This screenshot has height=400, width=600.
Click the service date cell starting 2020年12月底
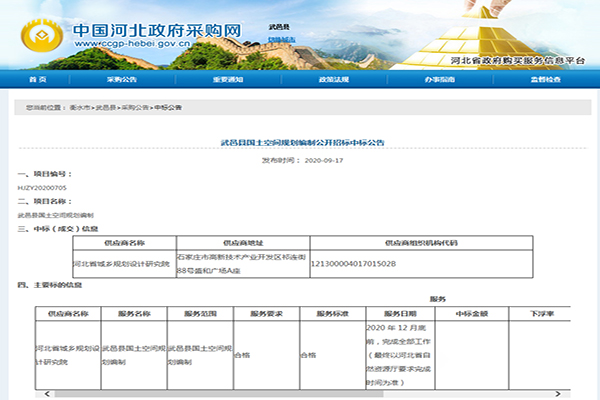click(399, 355)
